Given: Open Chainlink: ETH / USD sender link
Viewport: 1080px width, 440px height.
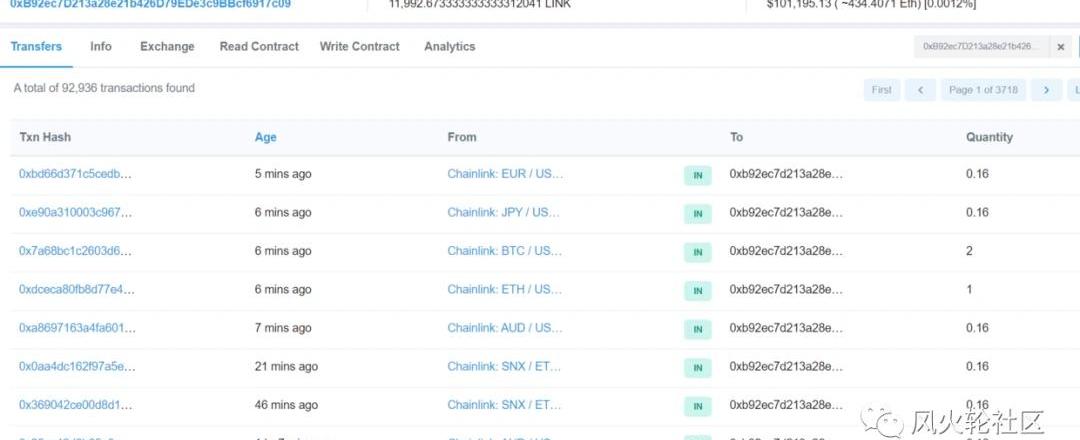Looking at the screenshot, I should 505,290.
